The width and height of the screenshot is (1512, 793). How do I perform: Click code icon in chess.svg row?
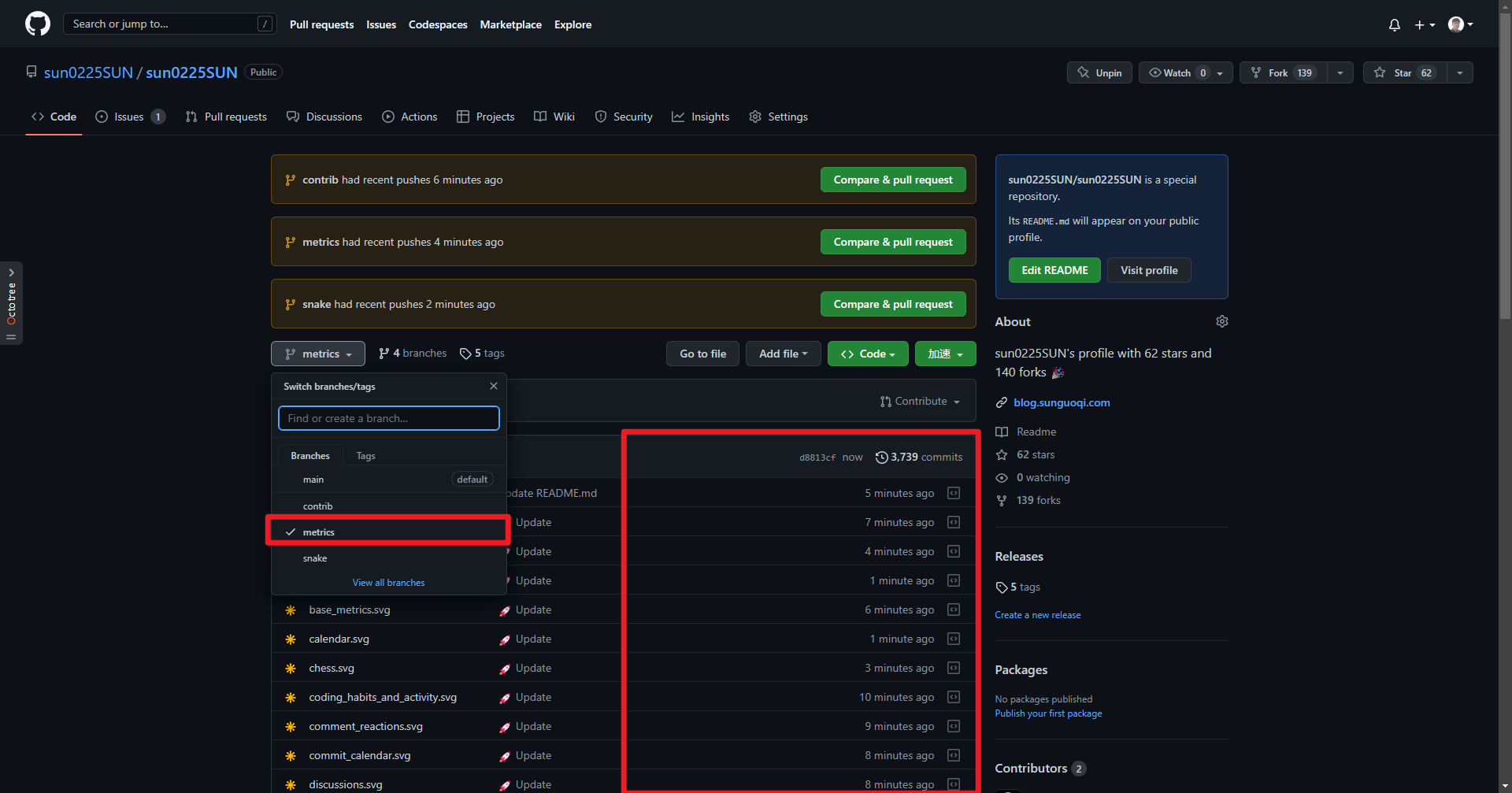pos(954,669)
